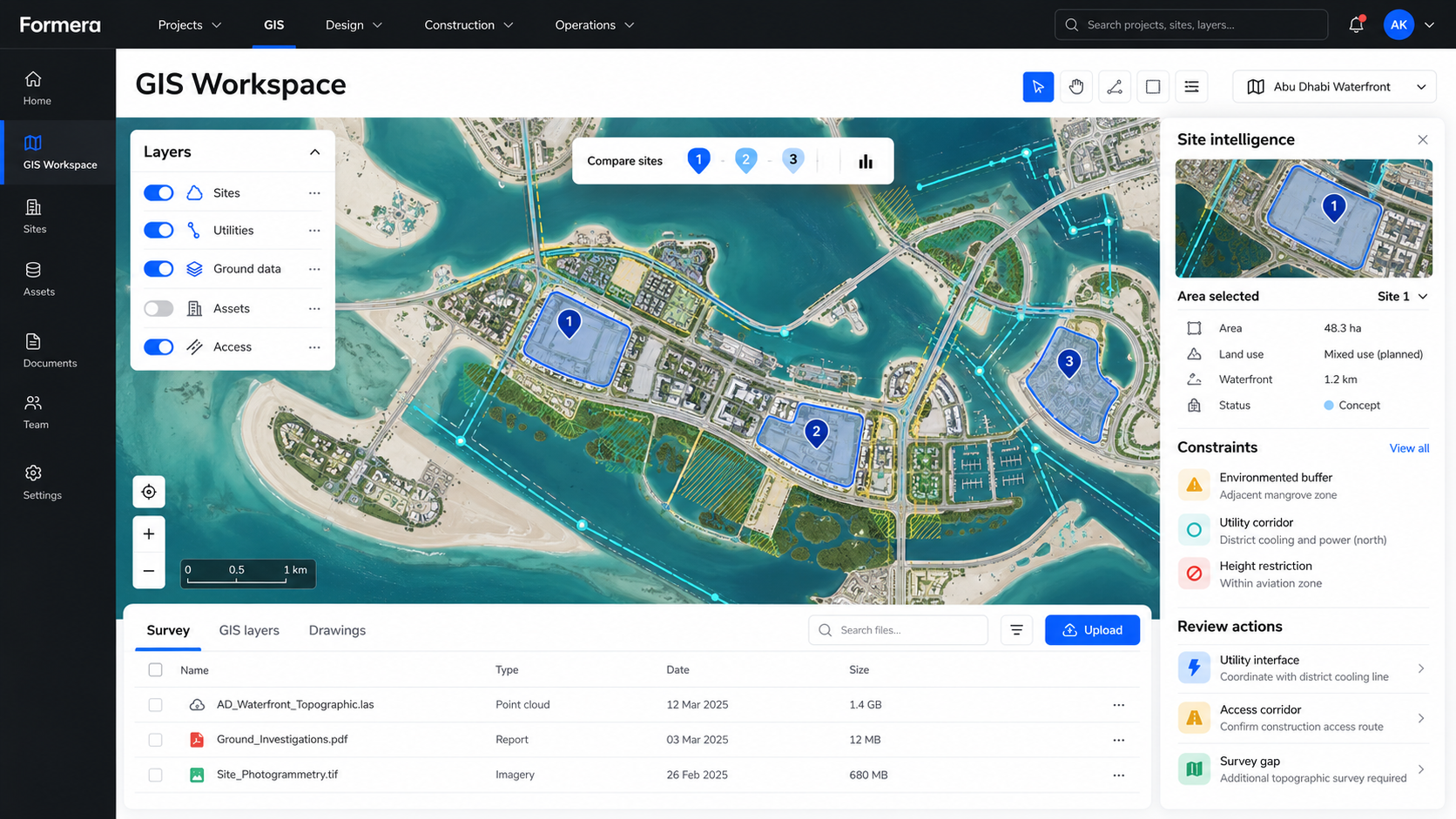The width and height of the screenshot is (1456, 819).
Task: Open the list view toolbar icon
Action: pyautogui.click(x=1191, y=87)
